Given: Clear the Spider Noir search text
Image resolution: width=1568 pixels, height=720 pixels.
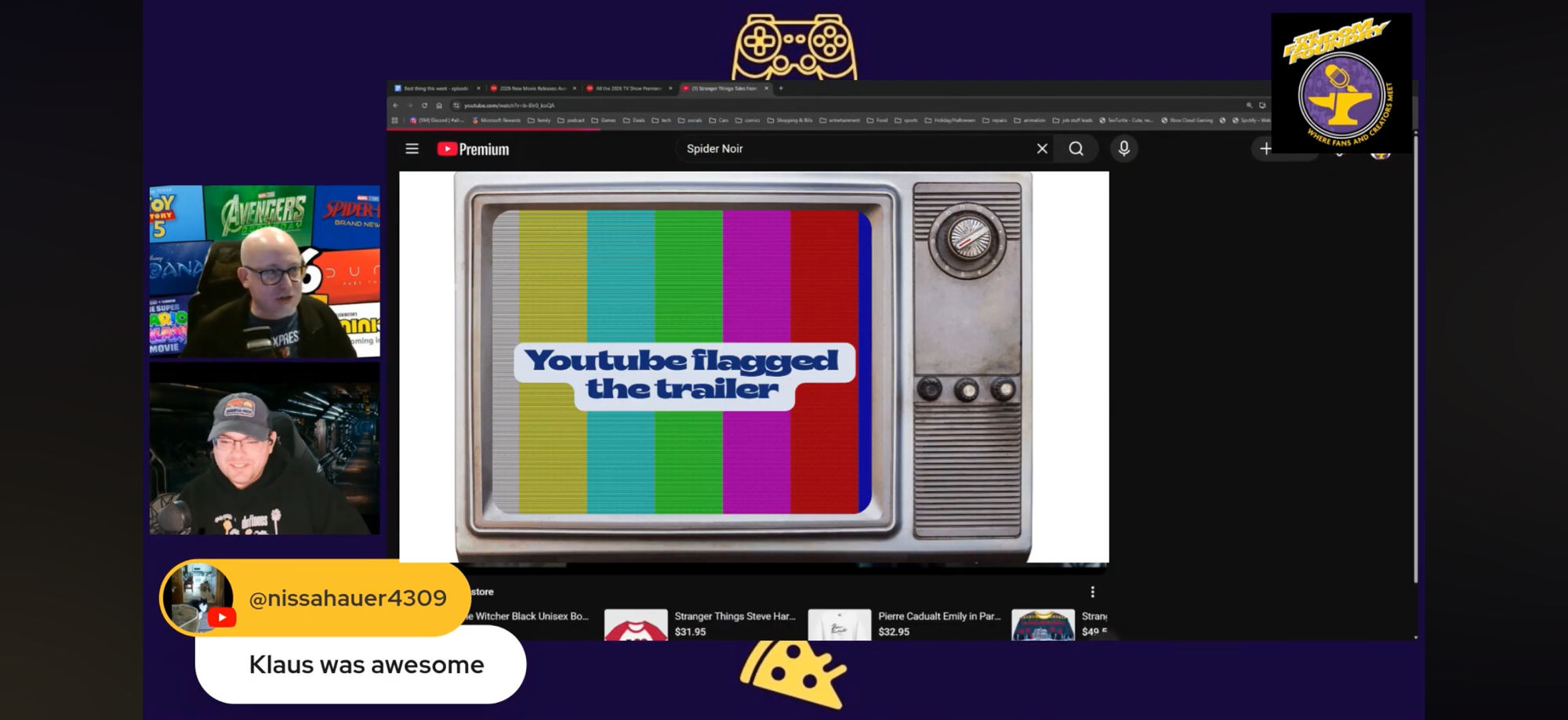Looking at the screenshot, I should click(x=1042, y=149).
